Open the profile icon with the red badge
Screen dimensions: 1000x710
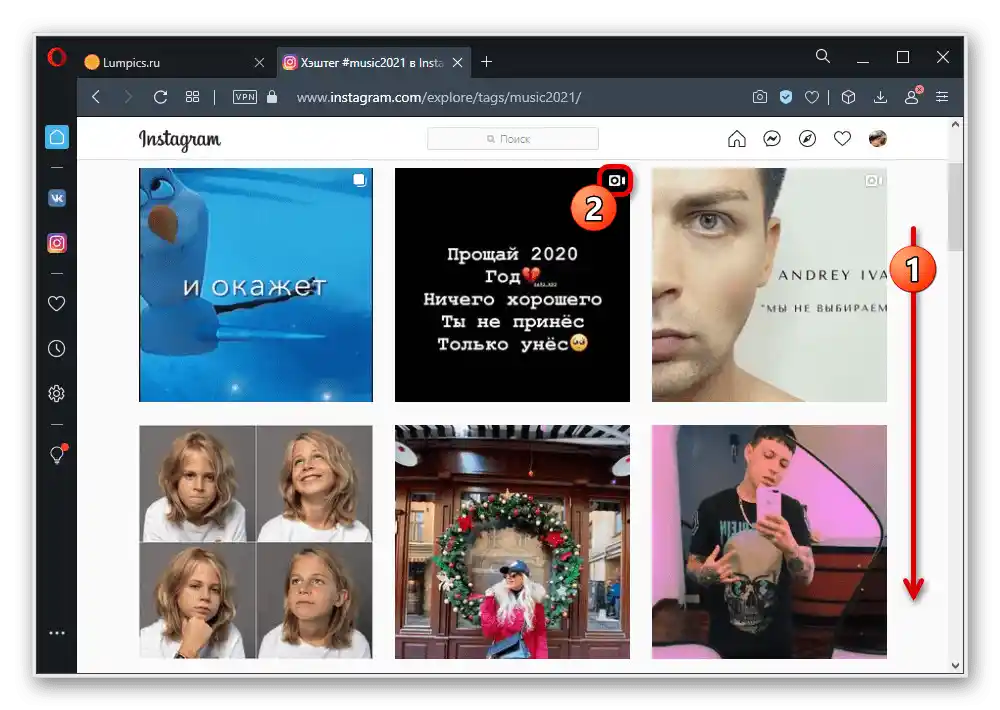coord(913,97)
